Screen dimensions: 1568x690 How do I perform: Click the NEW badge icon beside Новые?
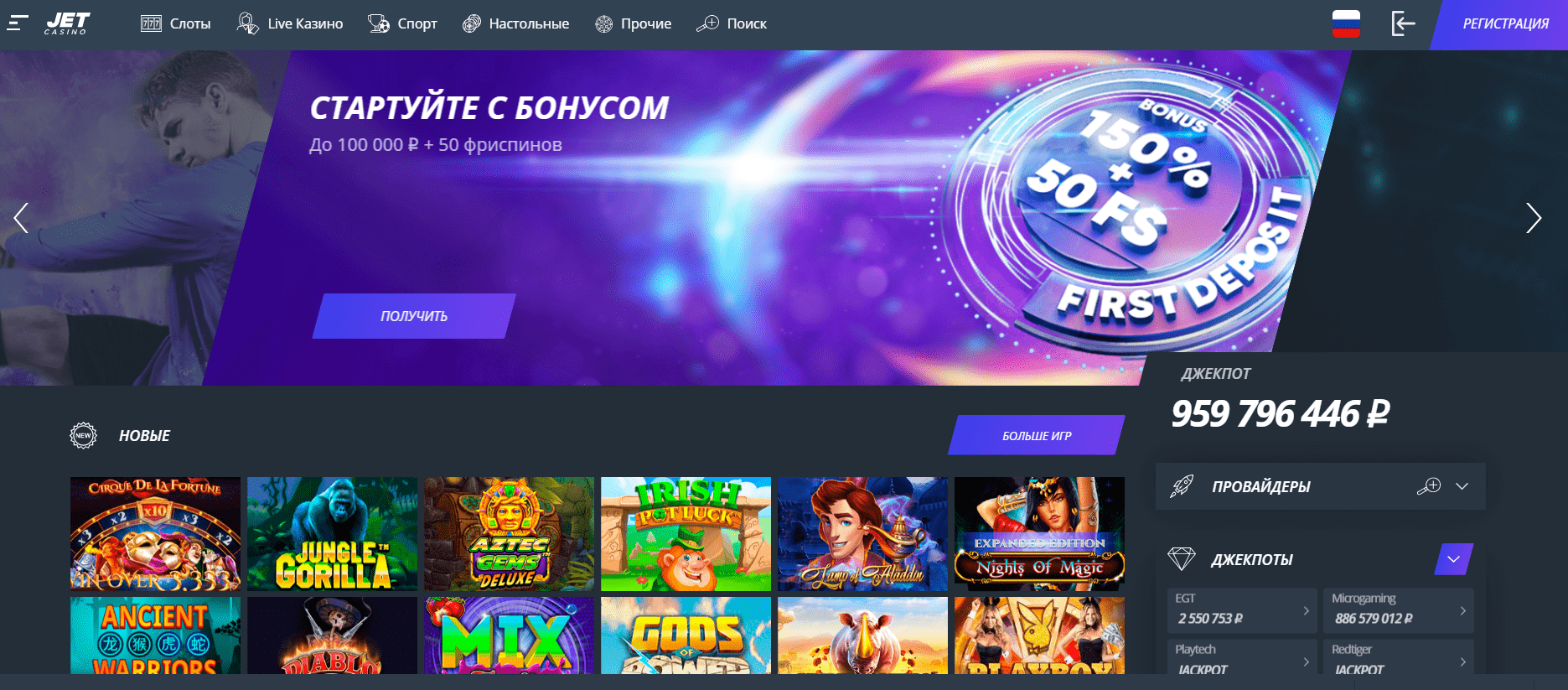pos(83,435)
